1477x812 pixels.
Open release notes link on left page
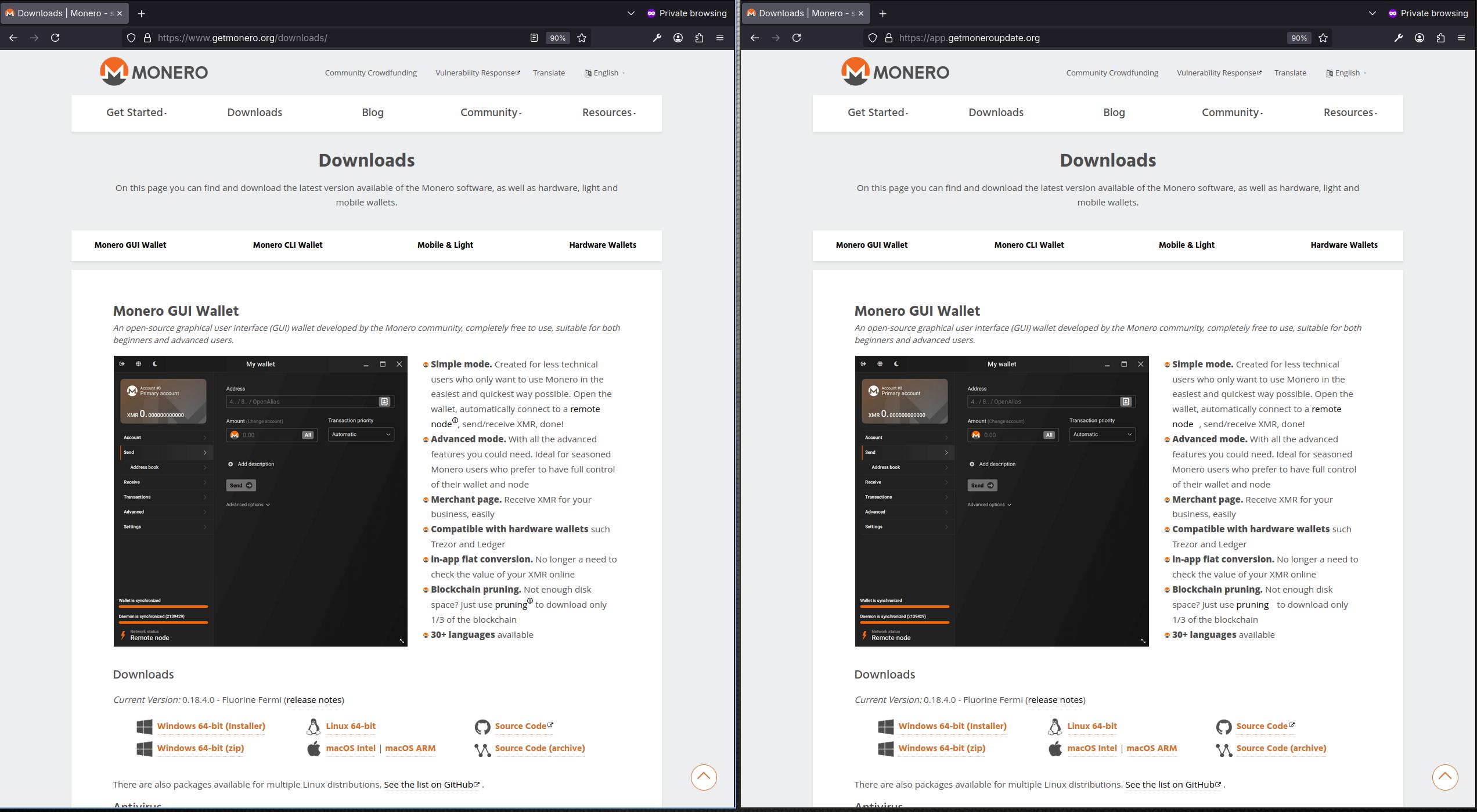point(314,699)
